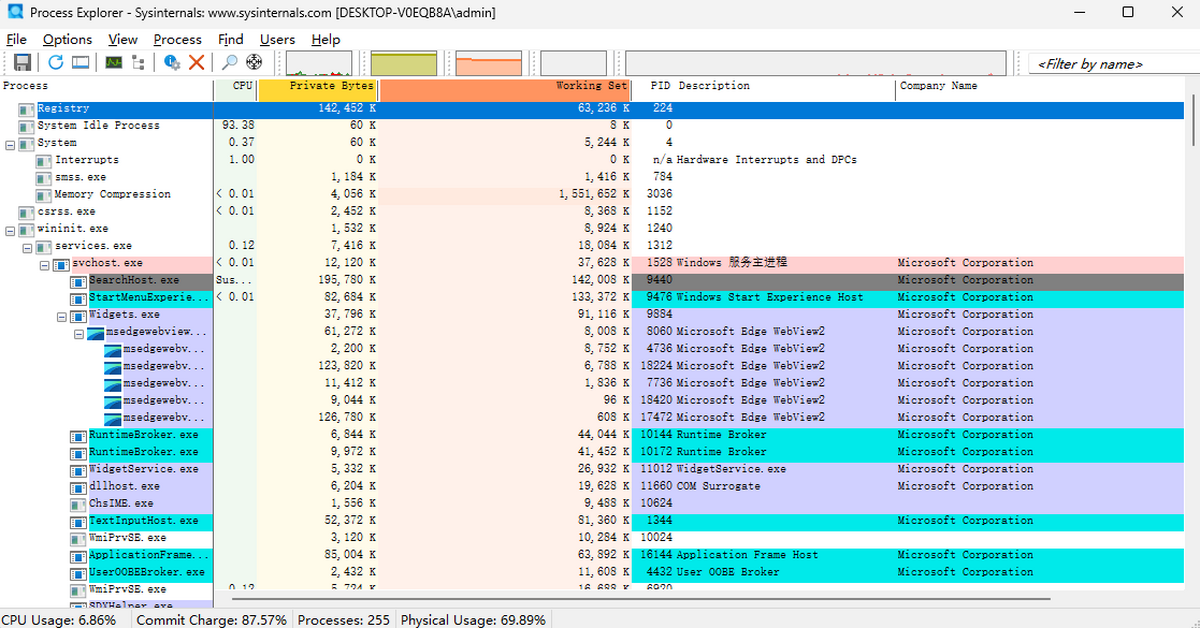Screen dimensions: 1200x628
Task: Click the ChsIME.exe process icon
Action: tap(78, 504)
